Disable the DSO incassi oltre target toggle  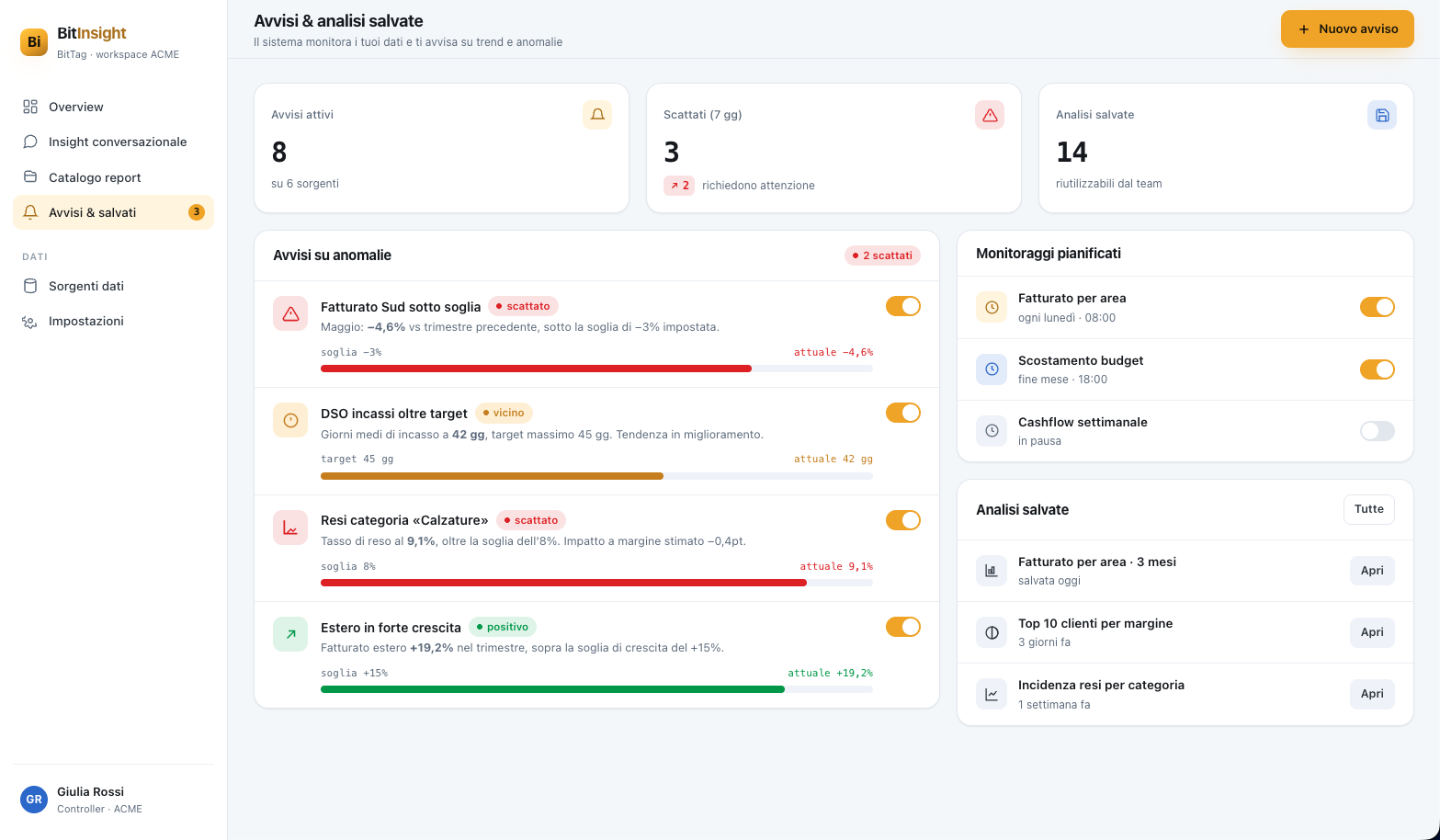point(903,413)
